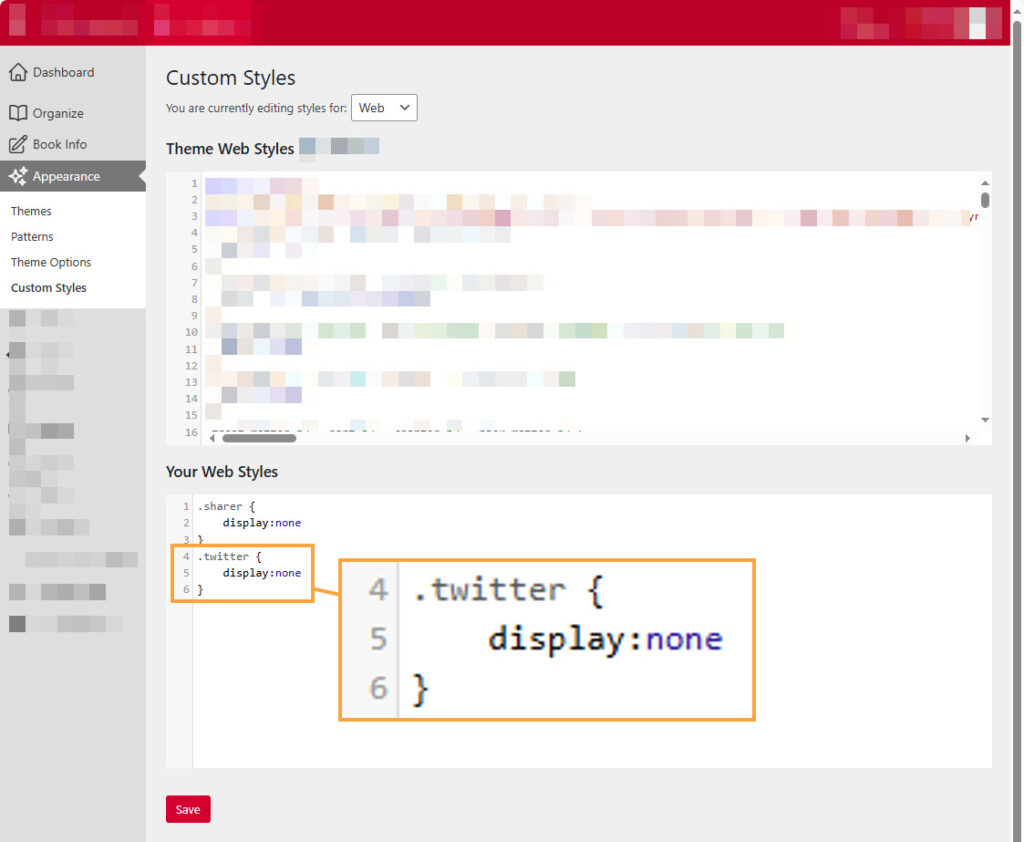Open Theme Options from the sidebar
The image size is (1024, 842).
[50, 262]
